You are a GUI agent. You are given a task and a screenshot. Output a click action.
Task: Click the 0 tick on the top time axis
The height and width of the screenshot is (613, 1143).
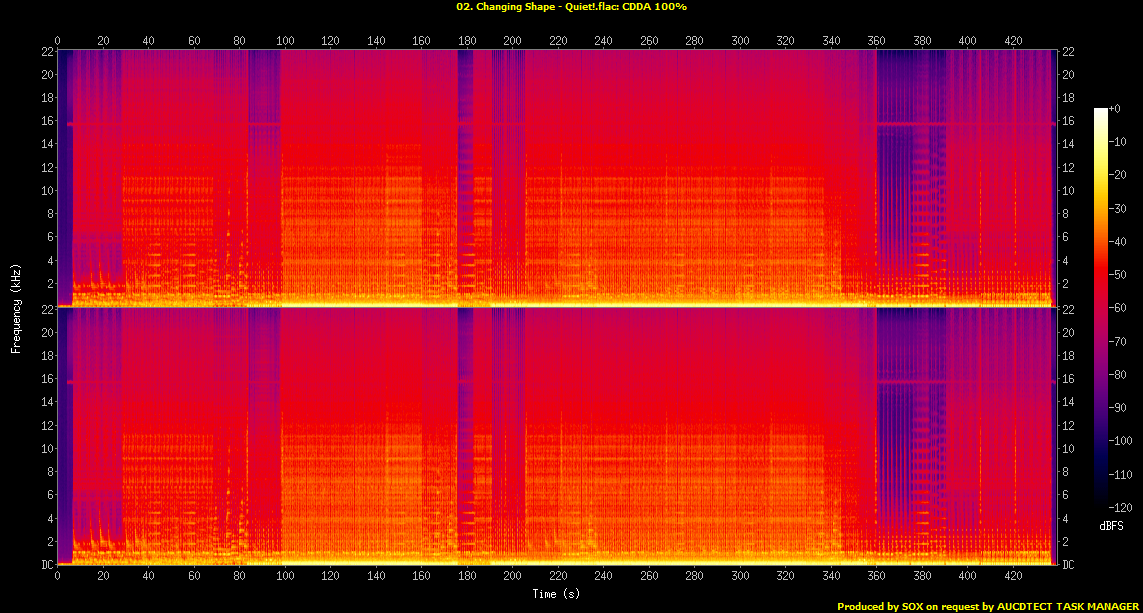58,39
